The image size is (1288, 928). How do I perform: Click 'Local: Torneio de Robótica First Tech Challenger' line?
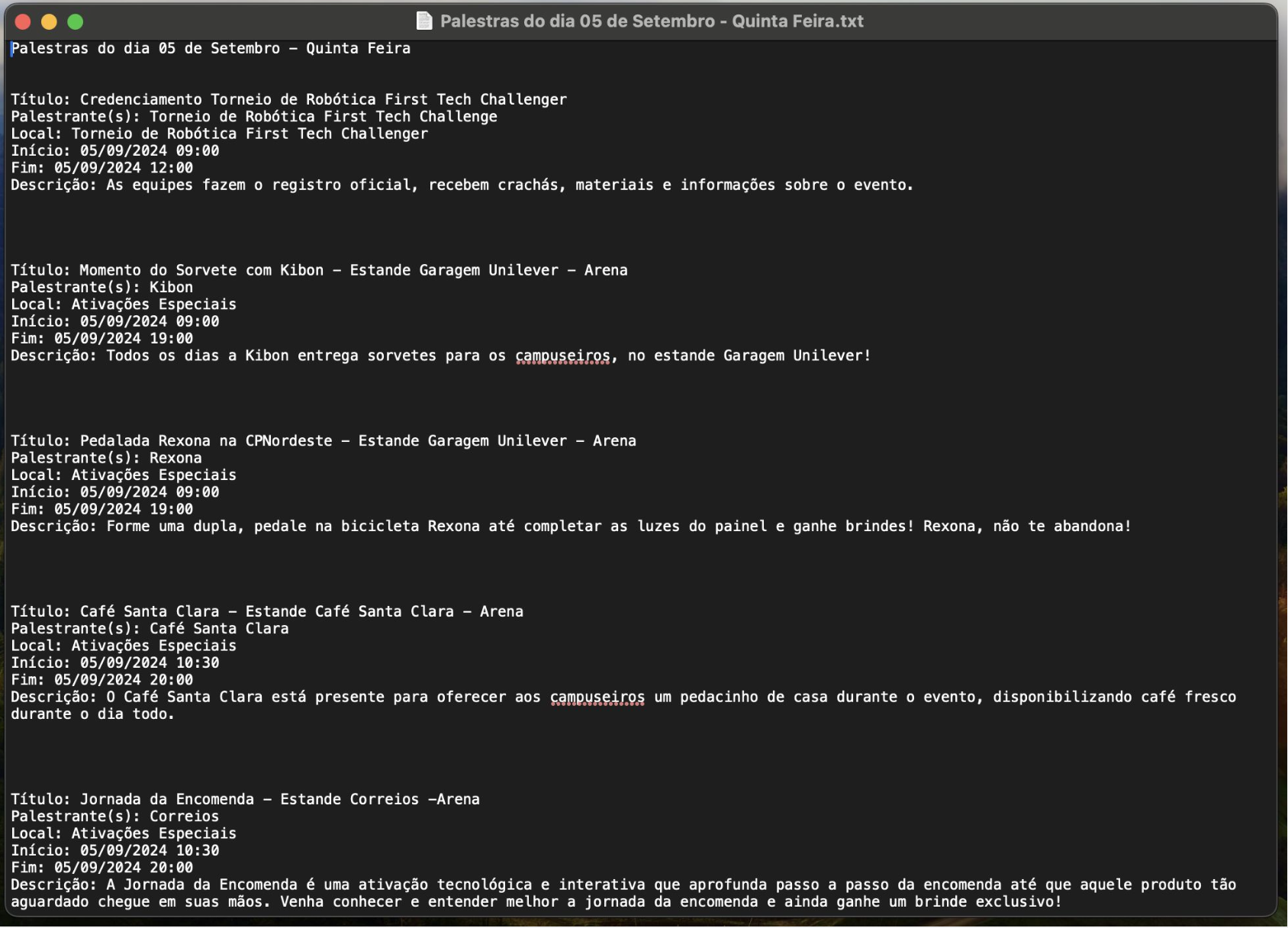(220, 134)
